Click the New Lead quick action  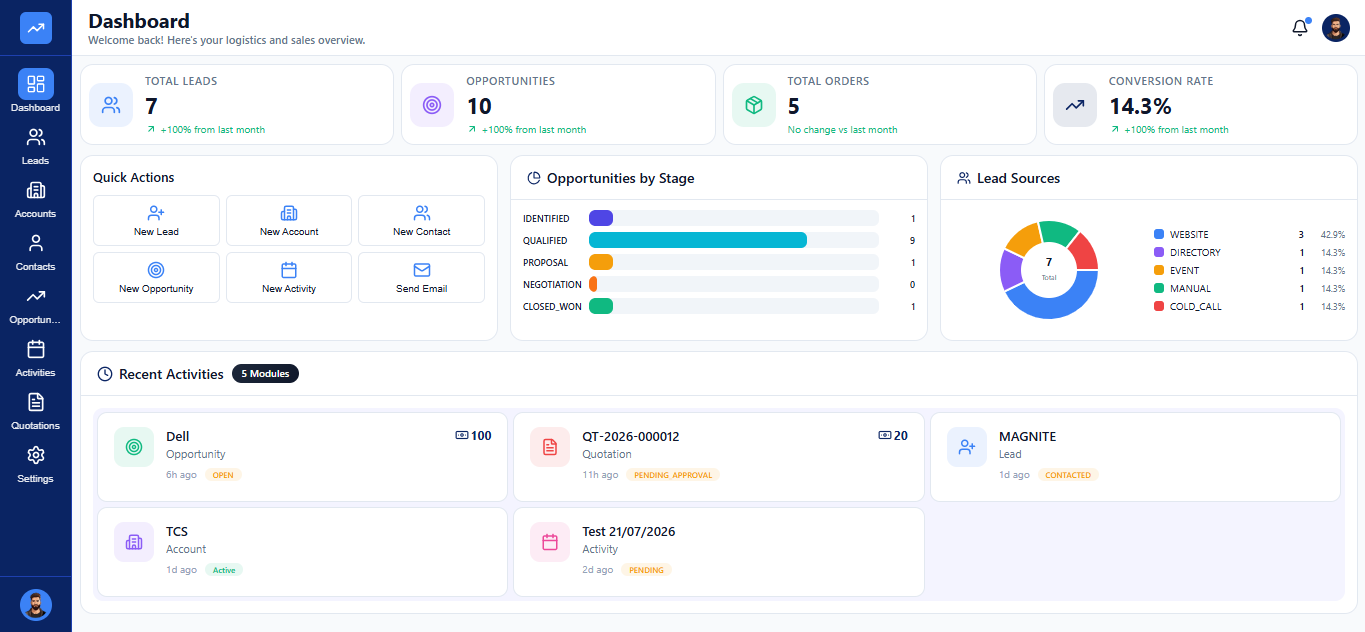click(x=156, y=220)
